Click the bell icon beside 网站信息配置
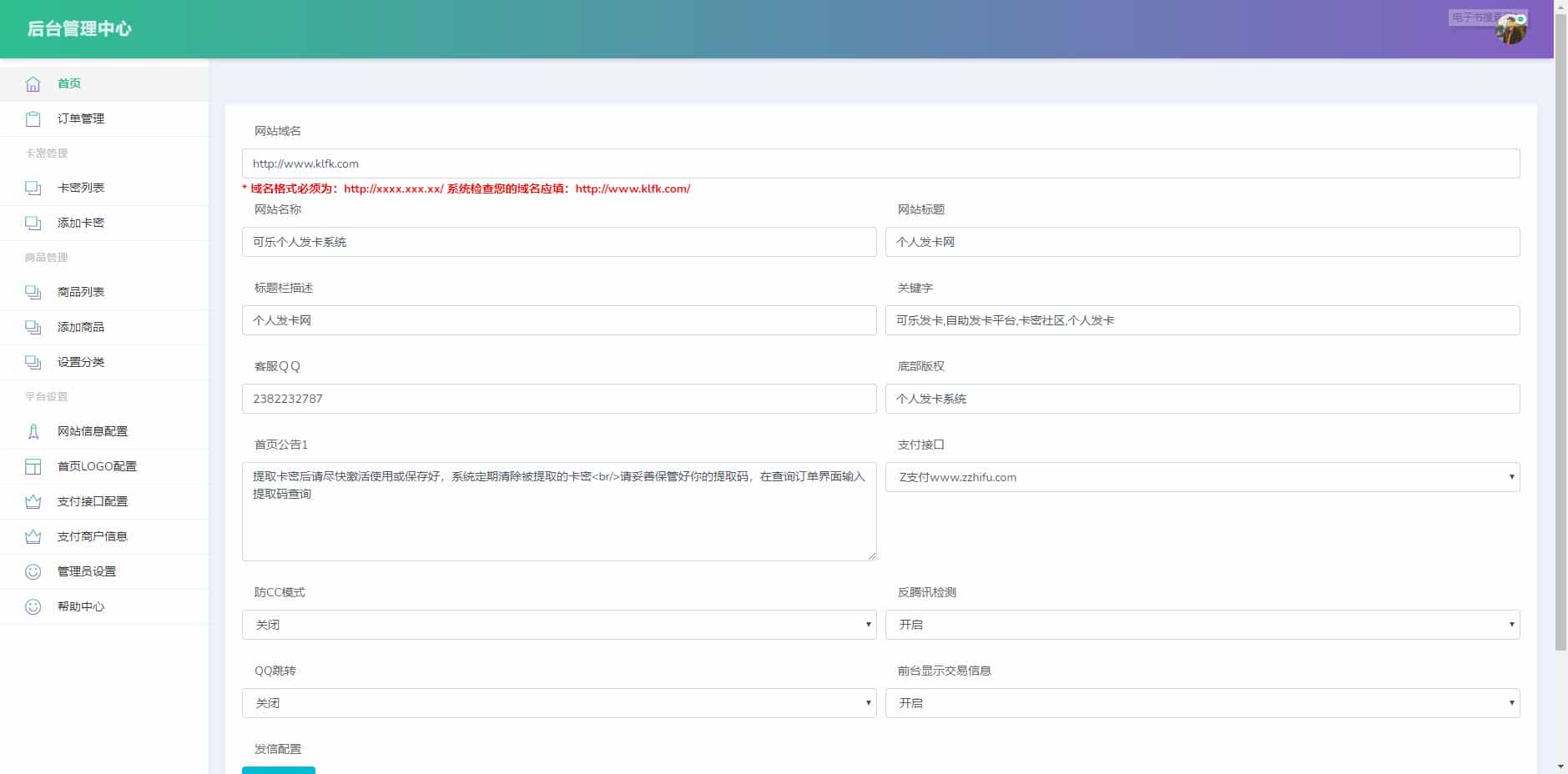The image size is (1568, 774). (33, 431)
